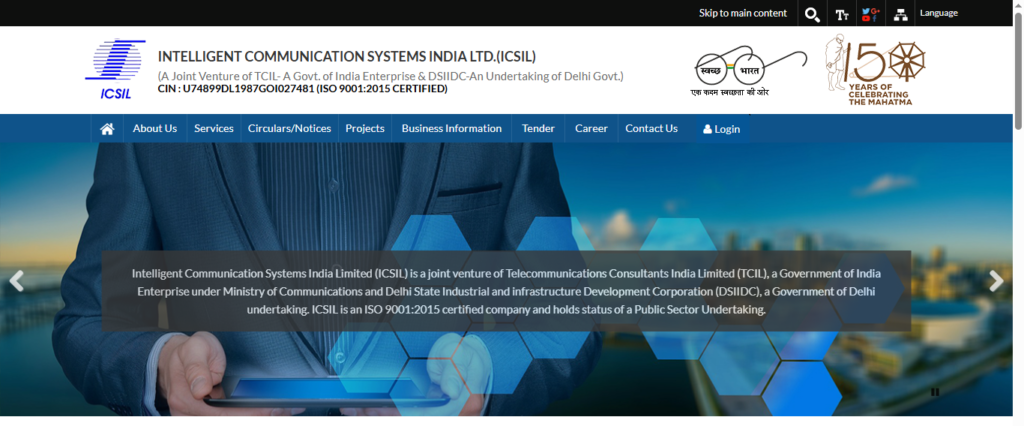Open the Services menu
The image size is (1024, 426).
(214, 129)
